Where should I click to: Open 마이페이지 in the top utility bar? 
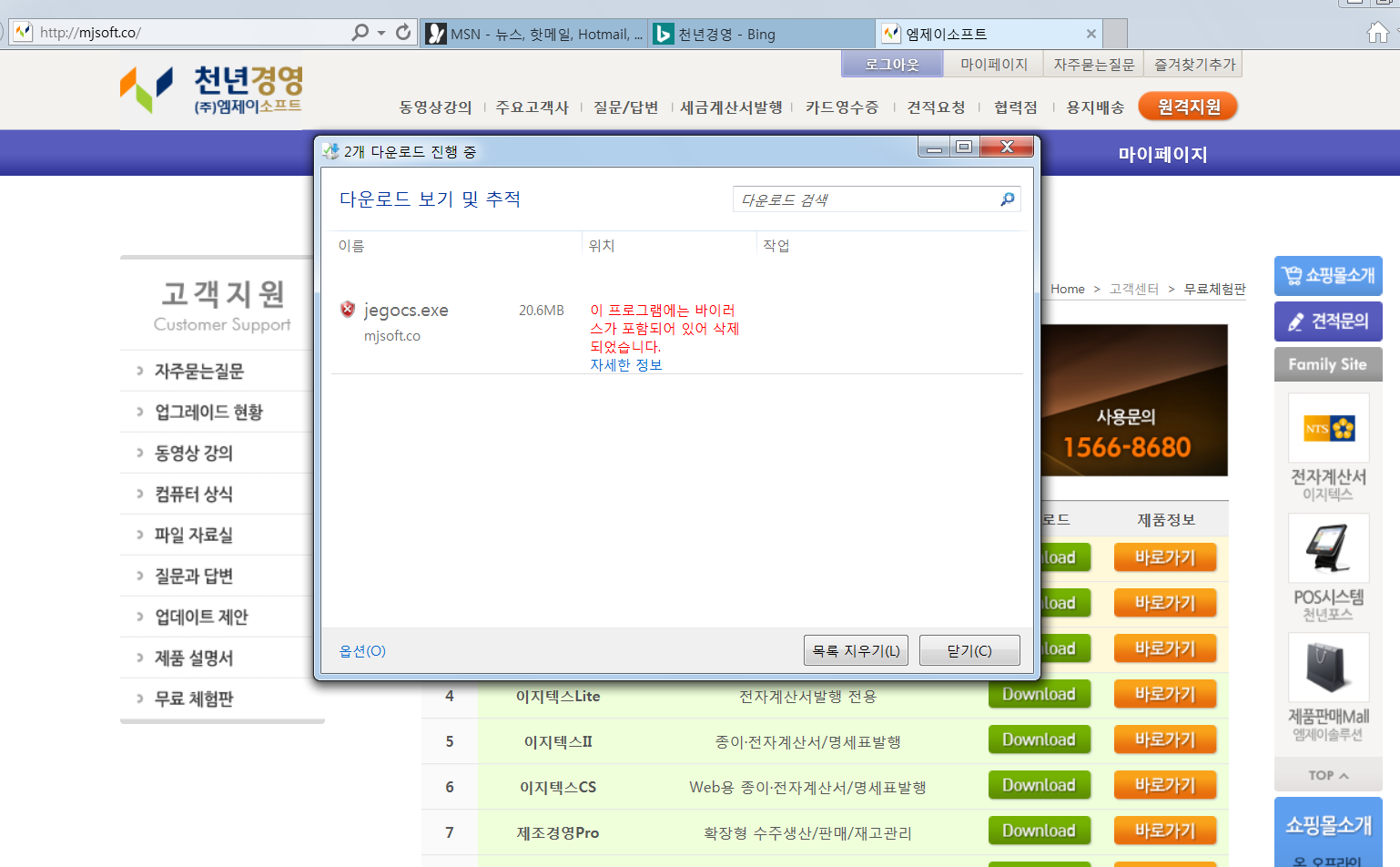pyautogui.click(x=993, y=64)
